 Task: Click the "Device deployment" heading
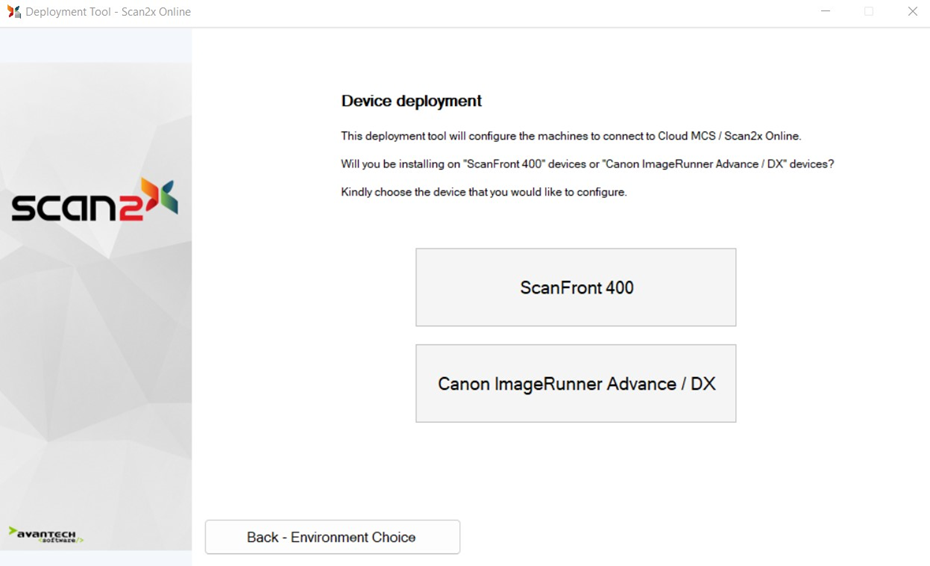(x=411, y=101)
